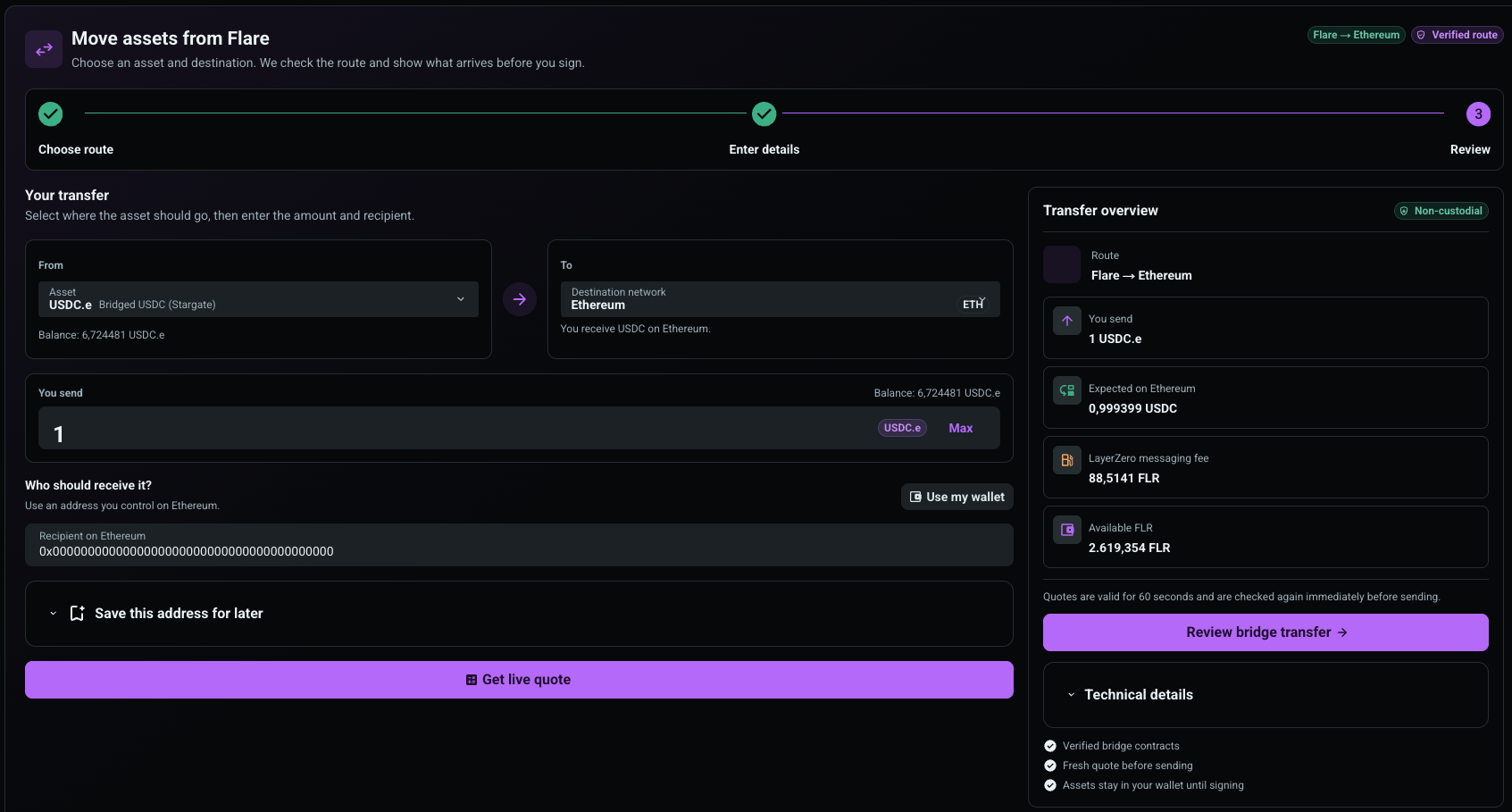Click the green check for Choose route step
The width and height of the screenshot is (1512, 812).
51,114
